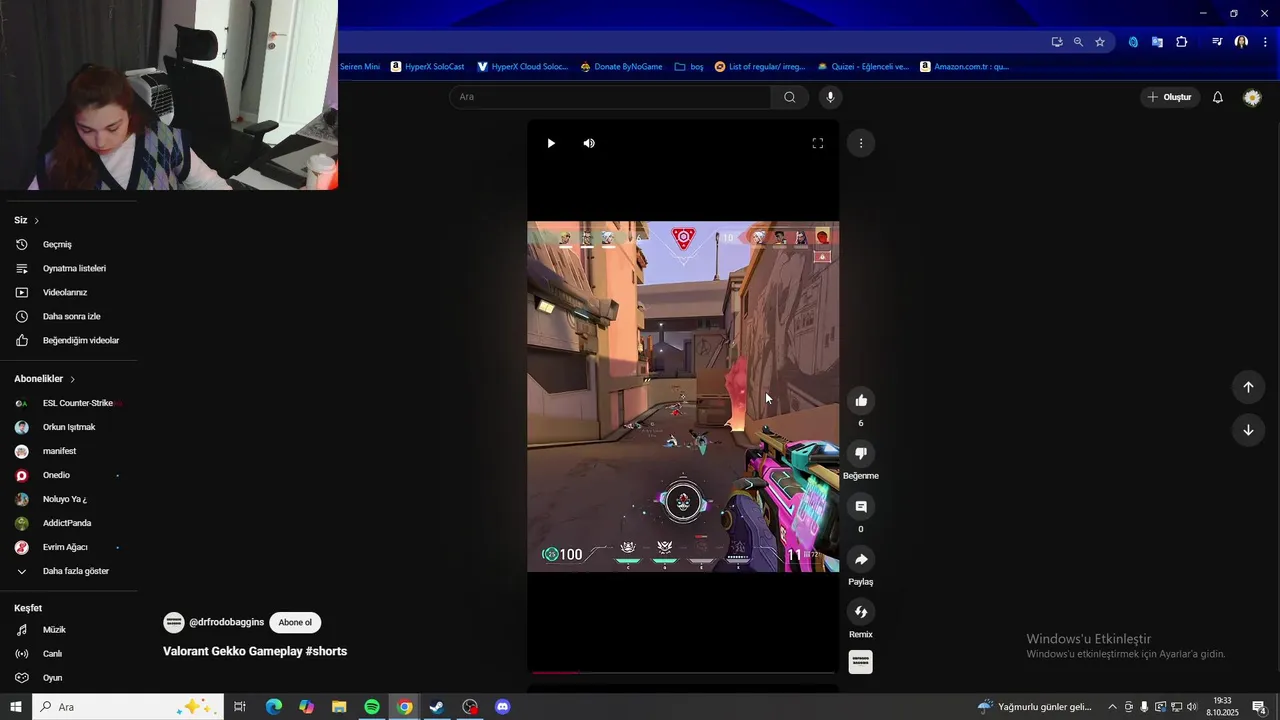Go to the next Short with down arrow
Image resolution: width=1280 pixels, height=720 pixels.
click(1248, 430)
